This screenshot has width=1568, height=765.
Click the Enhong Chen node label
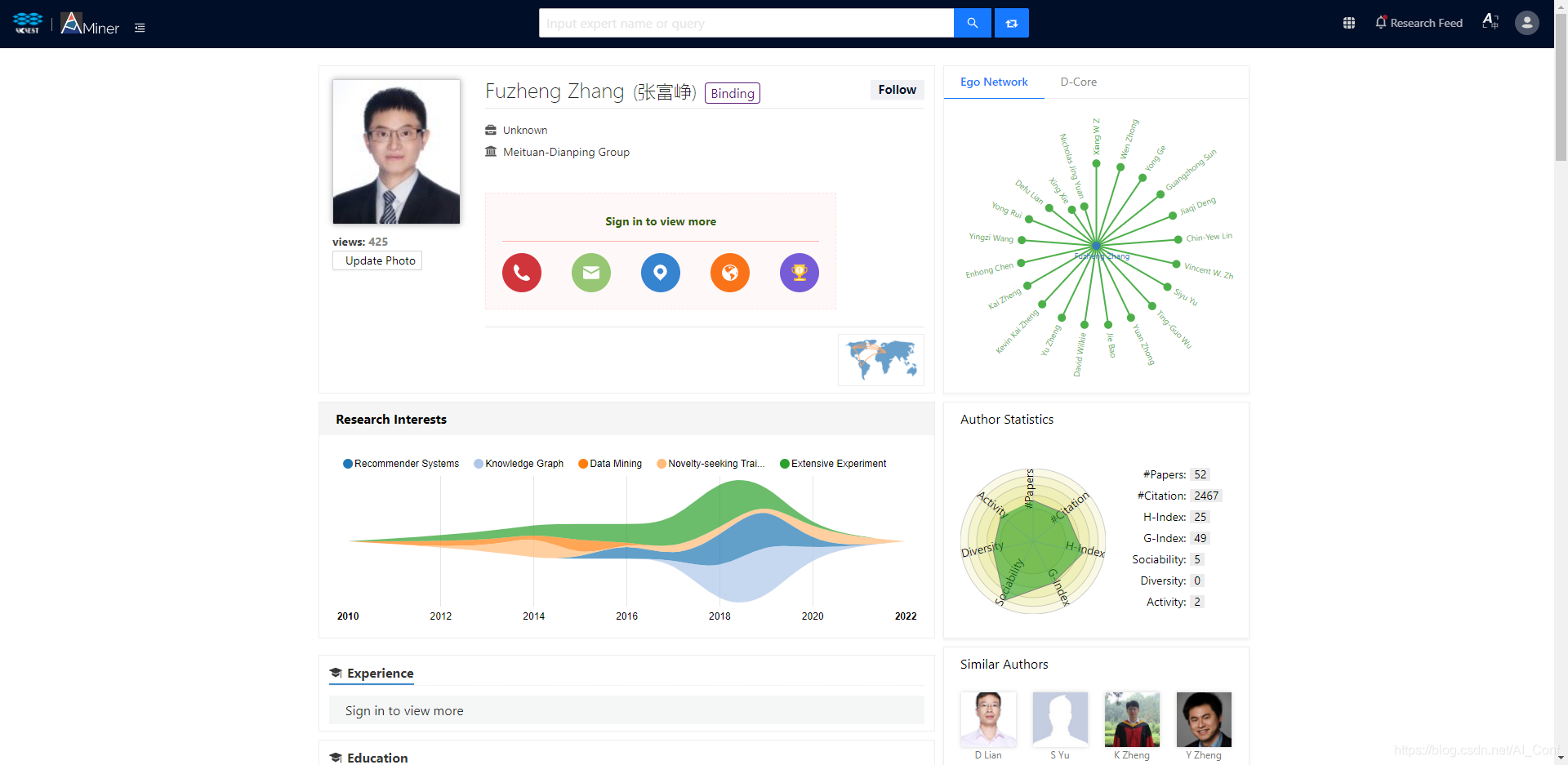tap(989, 270)
